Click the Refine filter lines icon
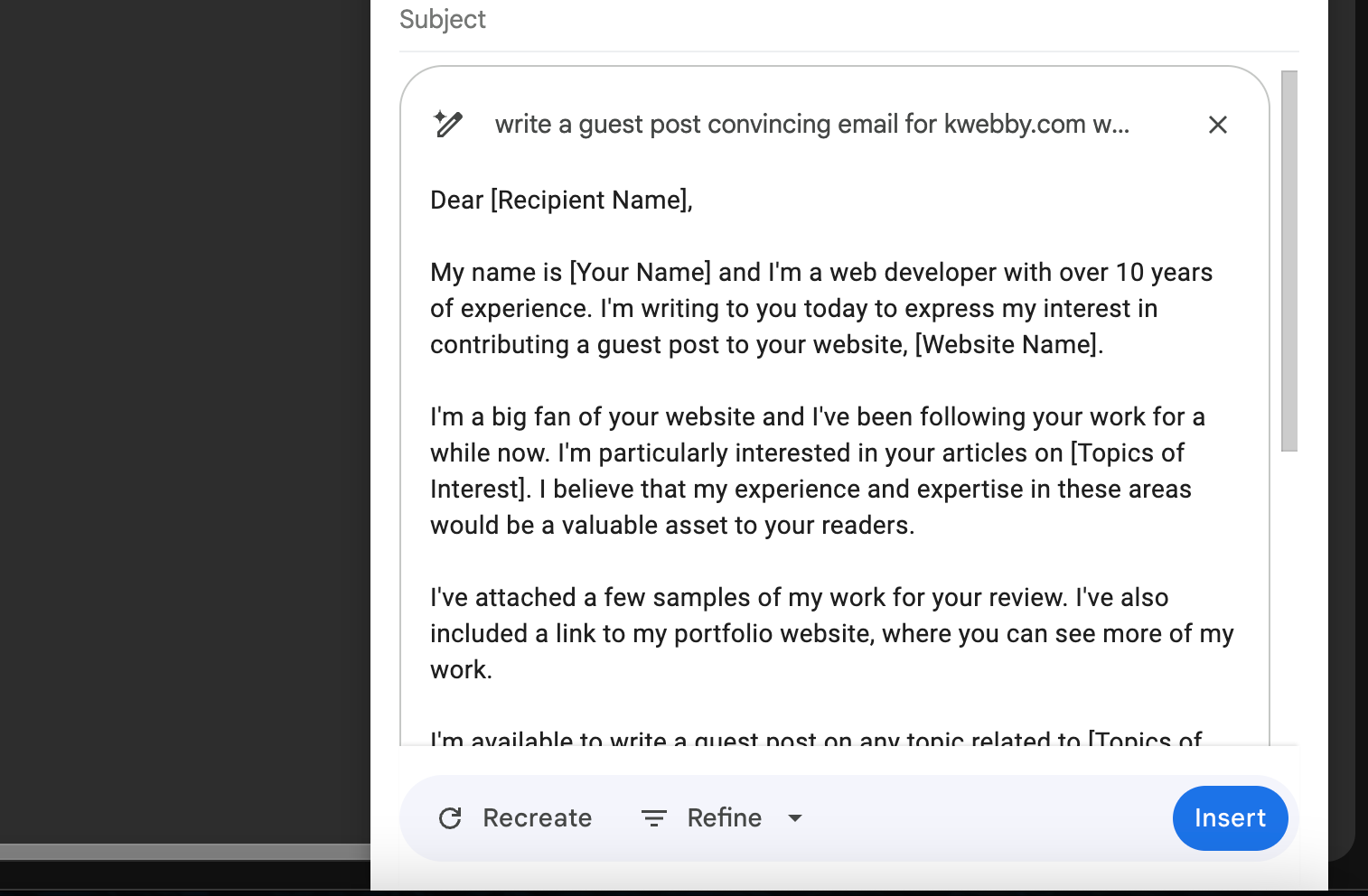Viewport: 1368px width, 896px height. [653, 818]
